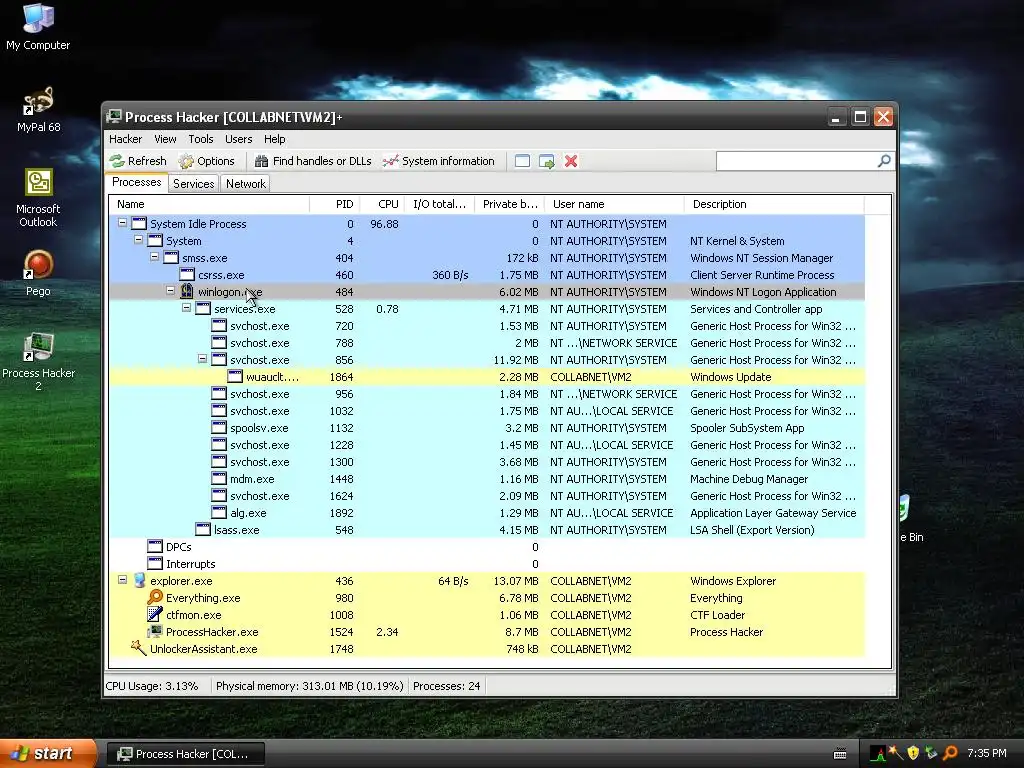The height and width of the screenshot is (768, 1024).
Task: Sort by the PID column header
Action: 334,204
